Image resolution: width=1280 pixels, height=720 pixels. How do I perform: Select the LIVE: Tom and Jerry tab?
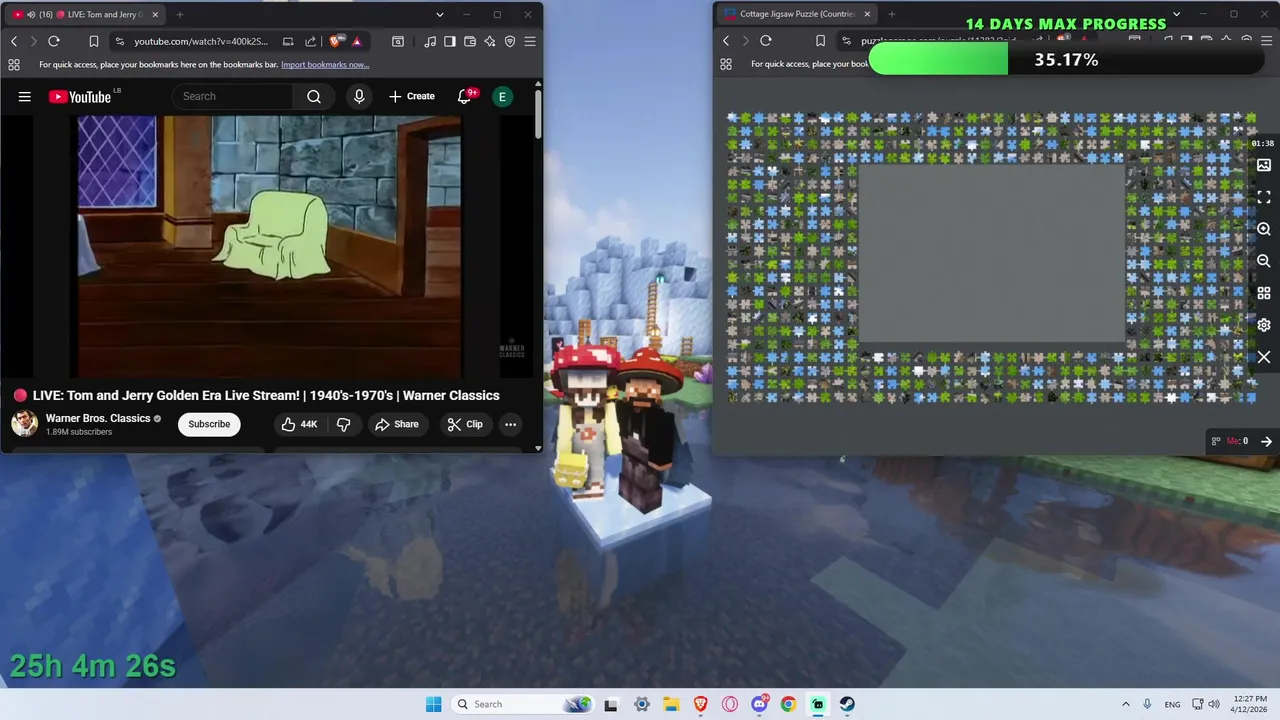(85, 14)
